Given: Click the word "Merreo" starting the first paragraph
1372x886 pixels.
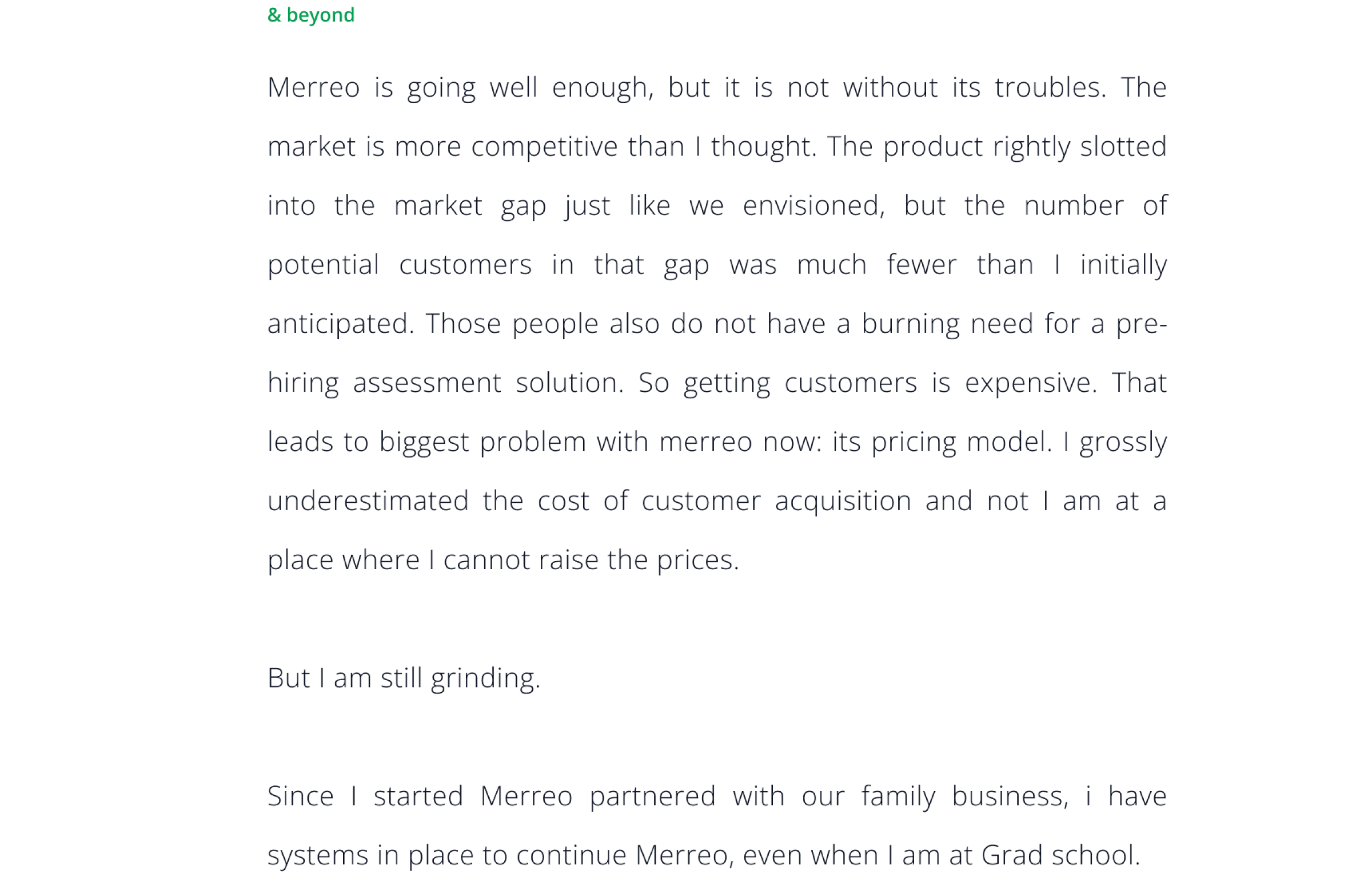Looking at the screenshot, I should [313, 88].
